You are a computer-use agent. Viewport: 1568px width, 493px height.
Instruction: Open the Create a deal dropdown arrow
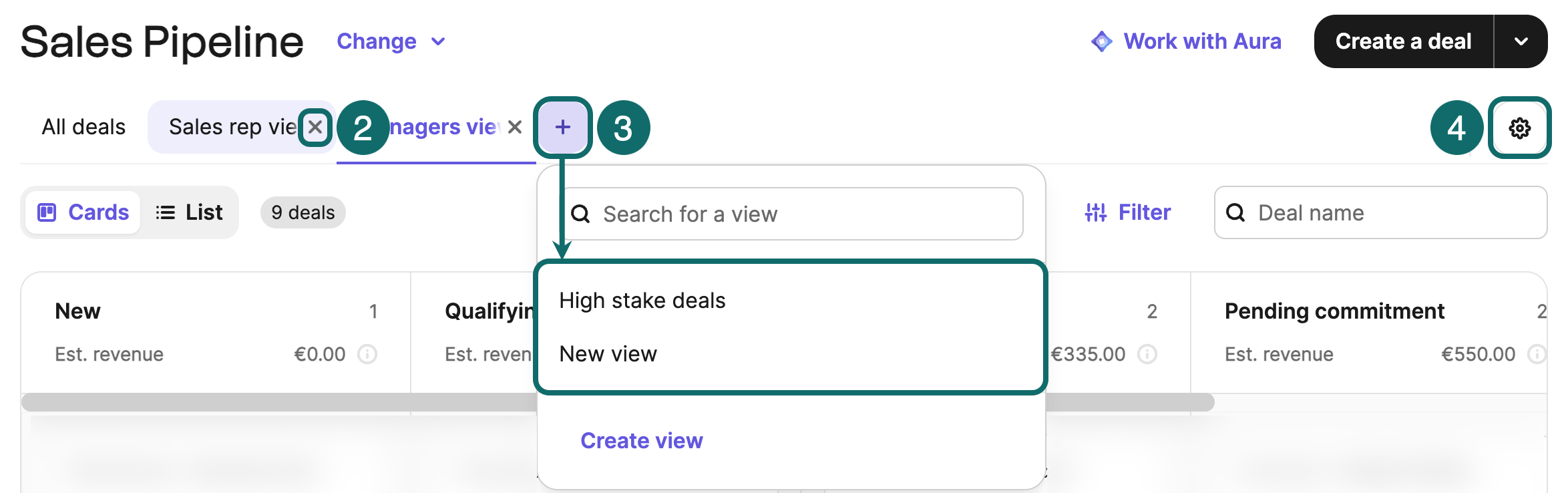click(x=1522, y=41)
